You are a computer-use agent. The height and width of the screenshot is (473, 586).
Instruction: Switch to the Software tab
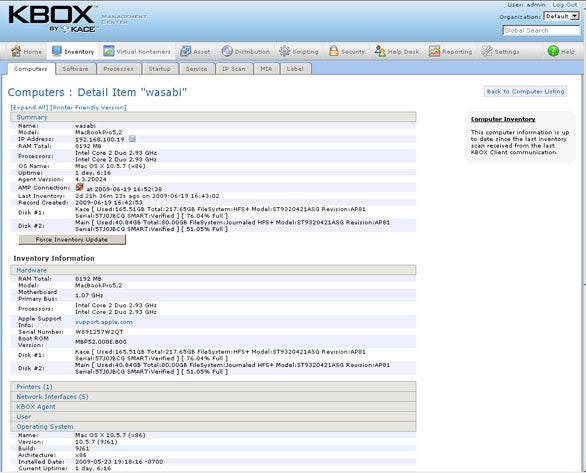[x=75, y=69]
